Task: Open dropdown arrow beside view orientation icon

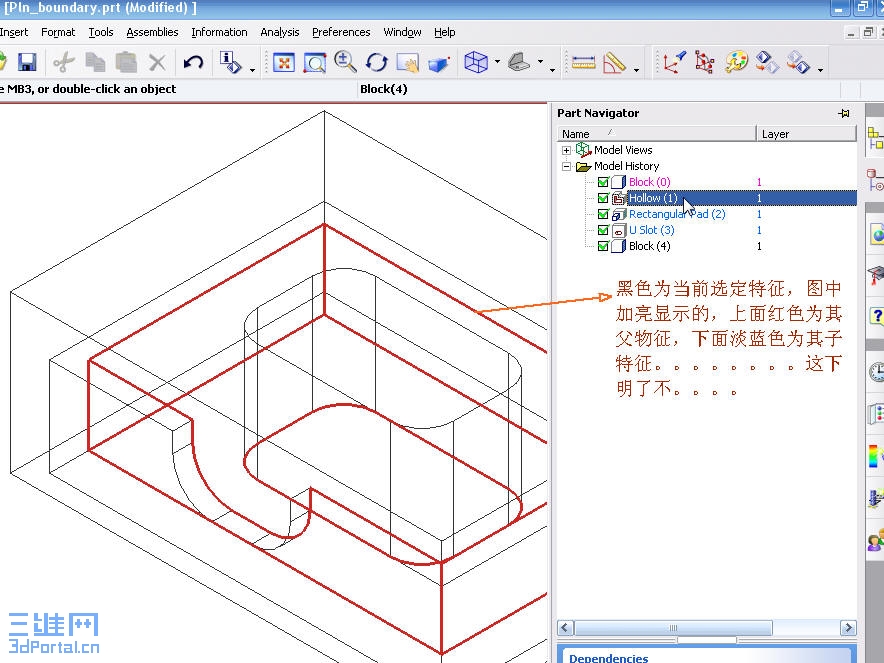Action: (x=540, y=61)
